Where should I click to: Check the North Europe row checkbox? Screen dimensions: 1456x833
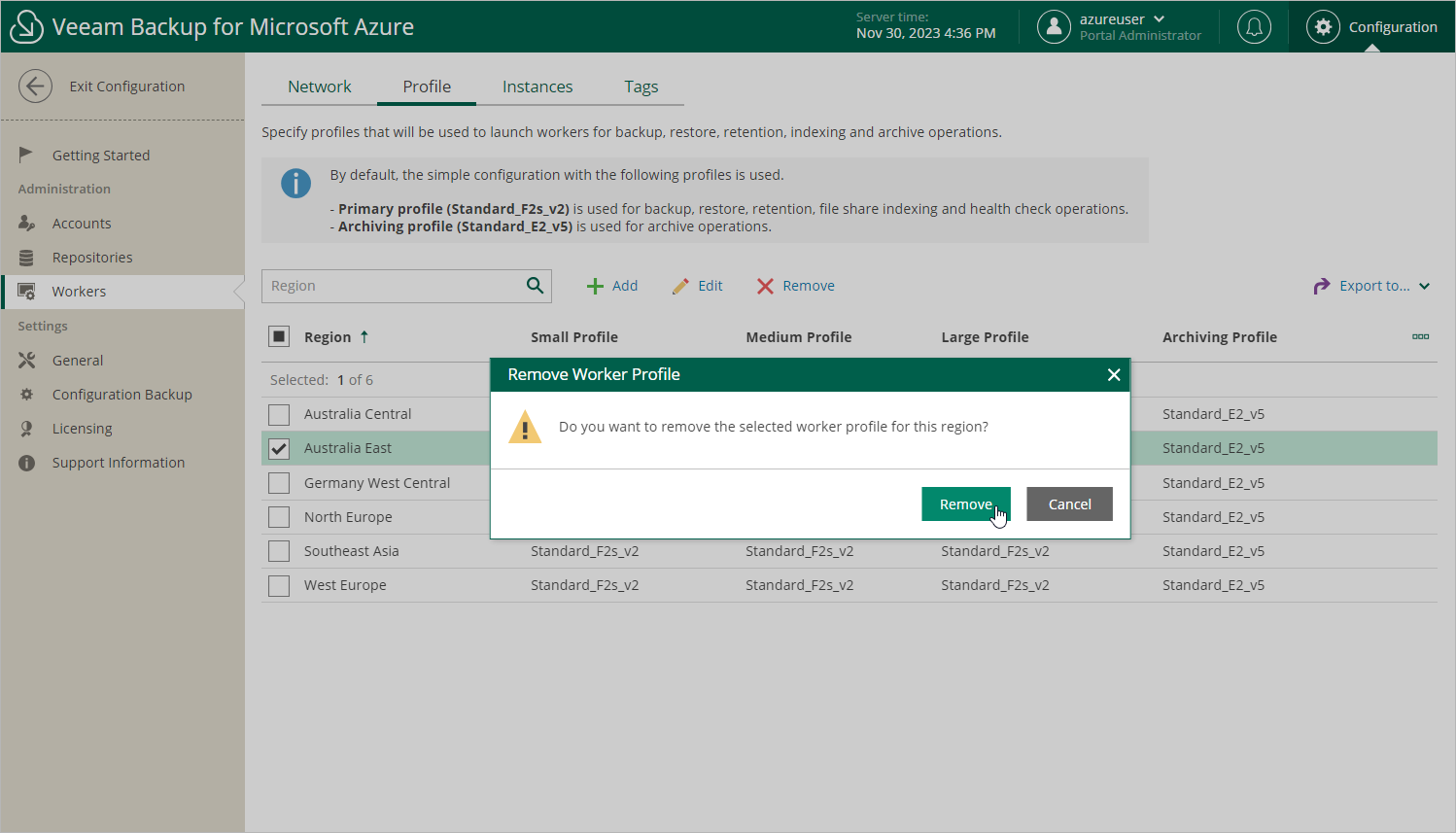click(x=279, y=517)
